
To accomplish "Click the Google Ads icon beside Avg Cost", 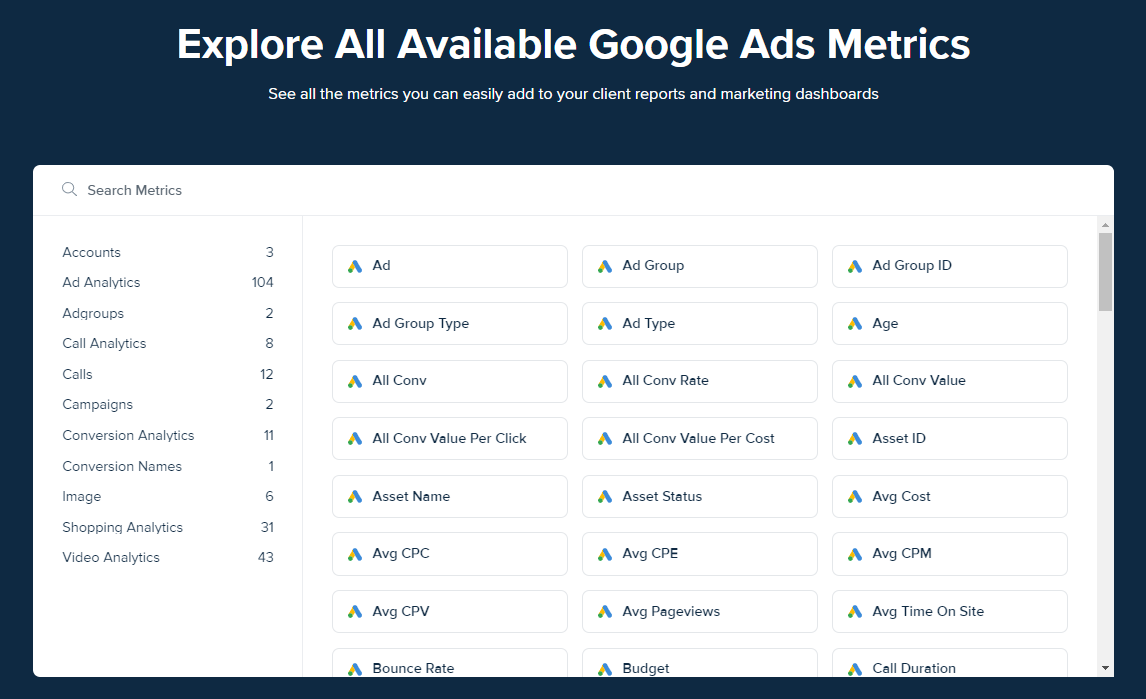I will point(855,497).
